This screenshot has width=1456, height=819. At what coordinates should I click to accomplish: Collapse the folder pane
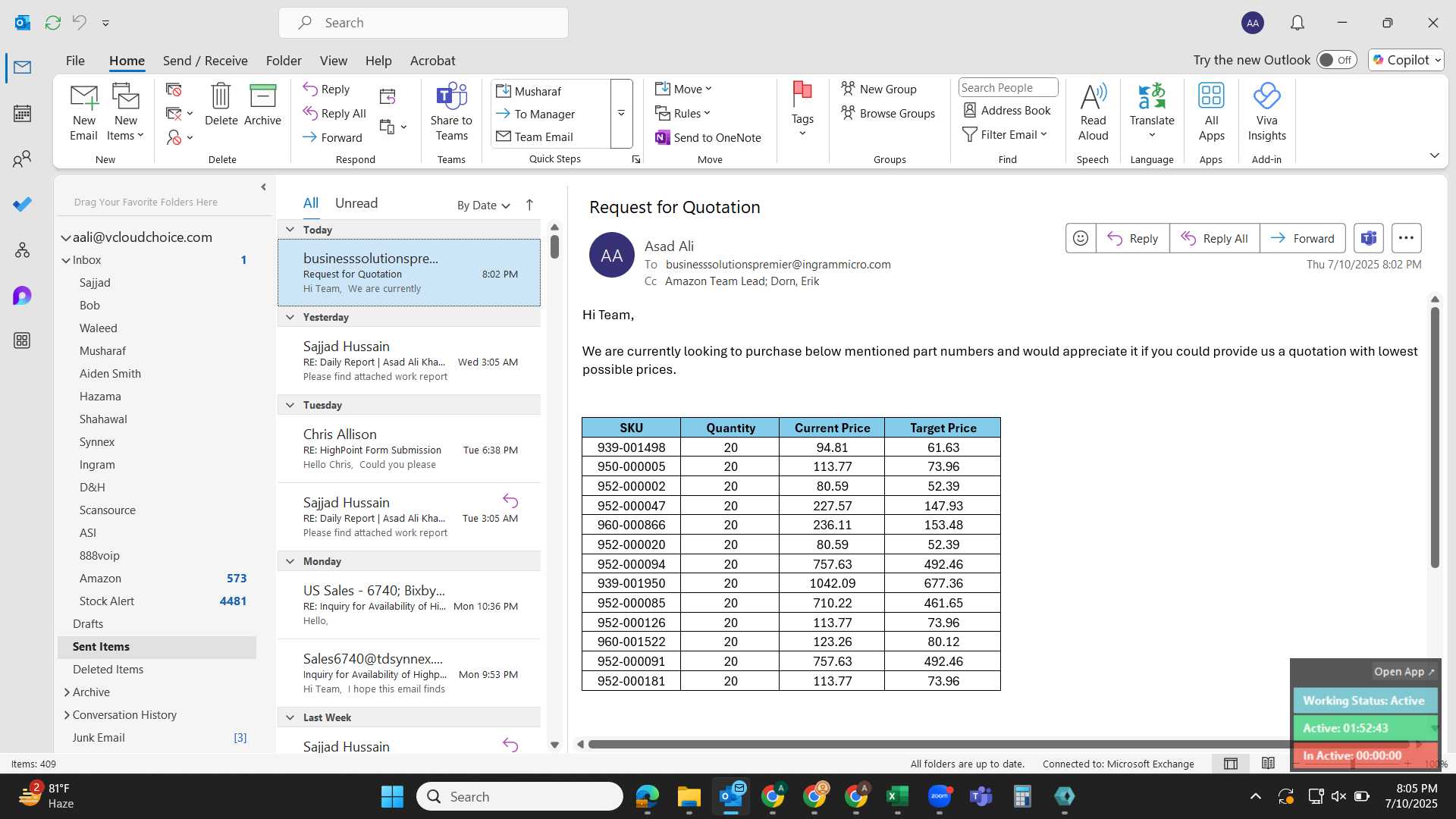tap(263, 187)
